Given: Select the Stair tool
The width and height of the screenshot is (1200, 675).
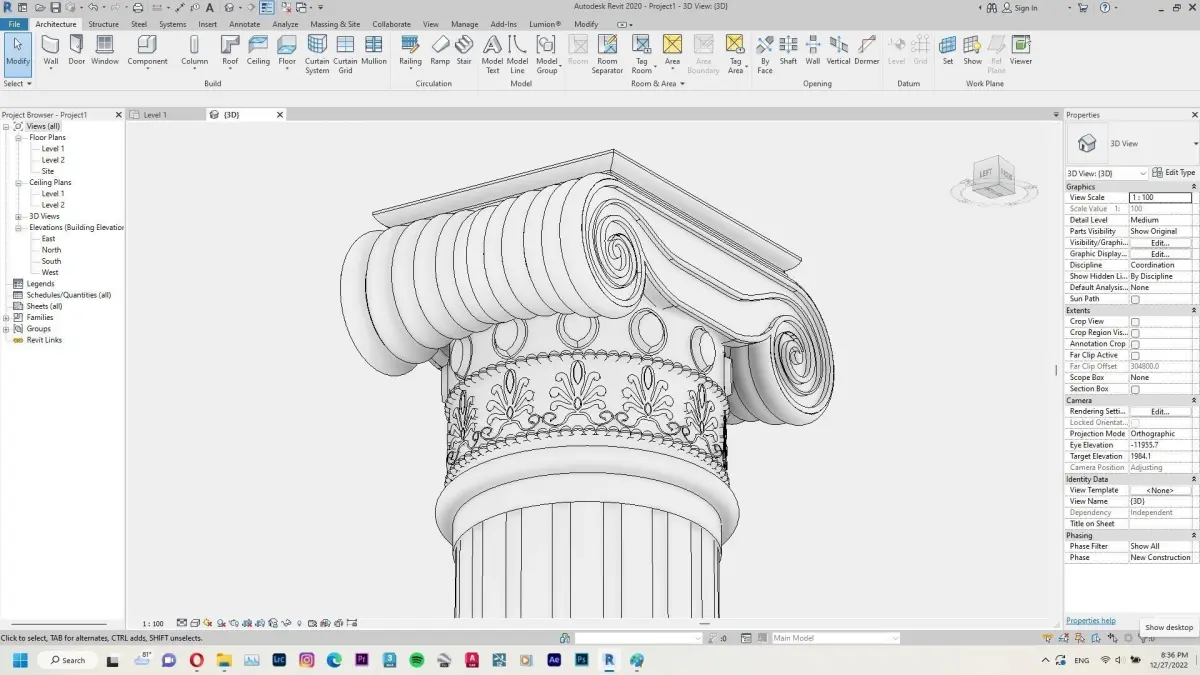Looking at the screenshot, I should tap(464, 51).
